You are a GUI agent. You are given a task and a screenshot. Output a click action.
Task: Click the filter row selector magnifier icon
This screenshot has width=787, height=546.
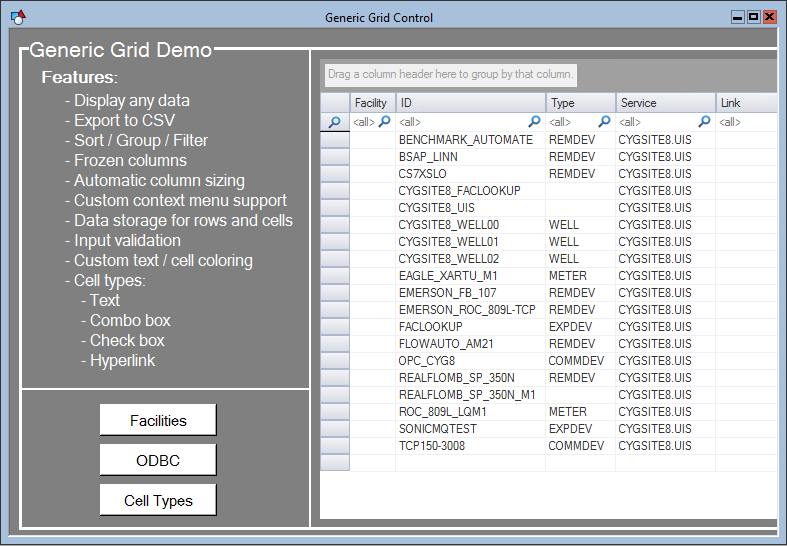pos(334,122)
